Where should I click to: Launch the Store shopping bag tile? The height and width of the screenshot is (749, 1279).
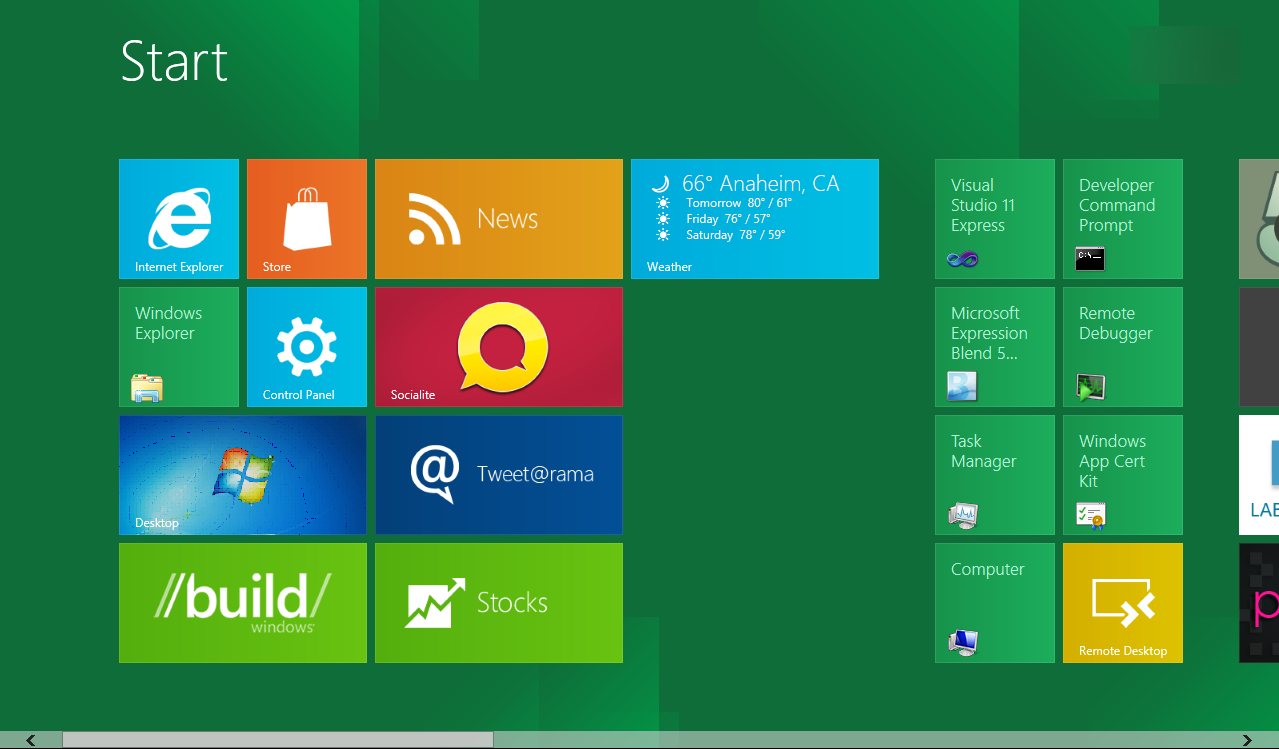(307, 219)
